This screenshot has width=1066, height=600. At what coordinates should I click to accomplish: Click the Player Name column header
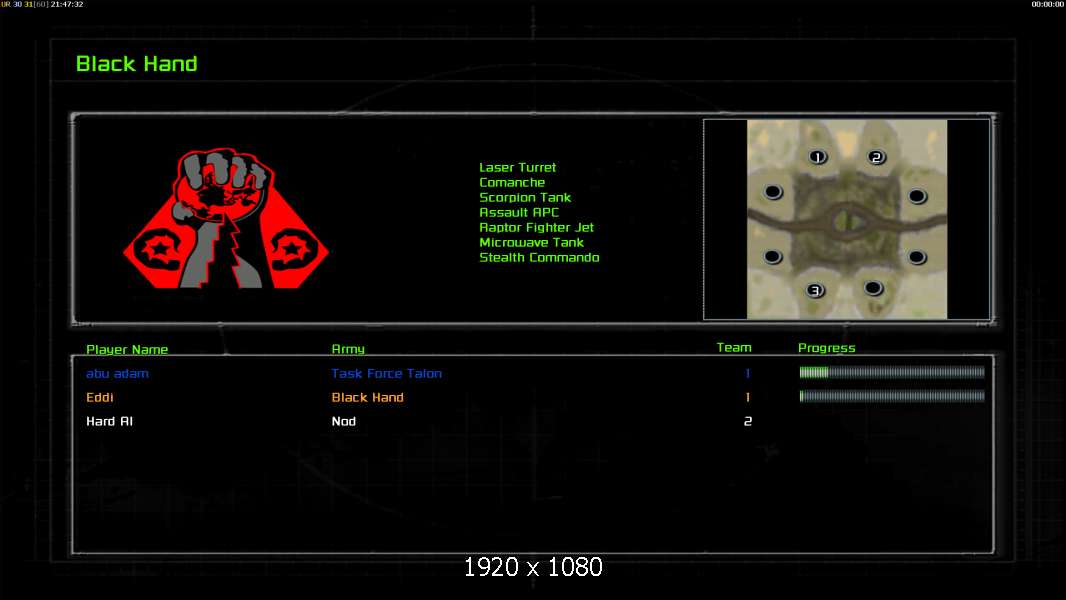coord(127,349)
